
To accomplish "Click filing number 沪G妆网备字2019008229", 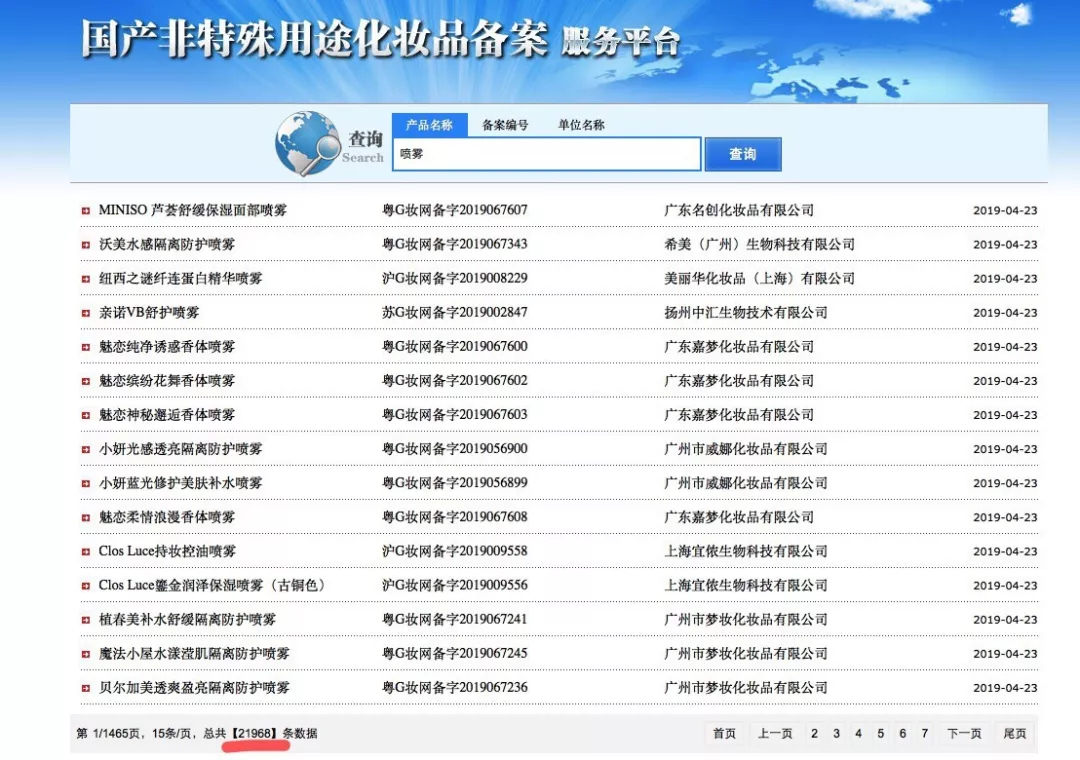I will pyautogui.click(x=455, y=278).
